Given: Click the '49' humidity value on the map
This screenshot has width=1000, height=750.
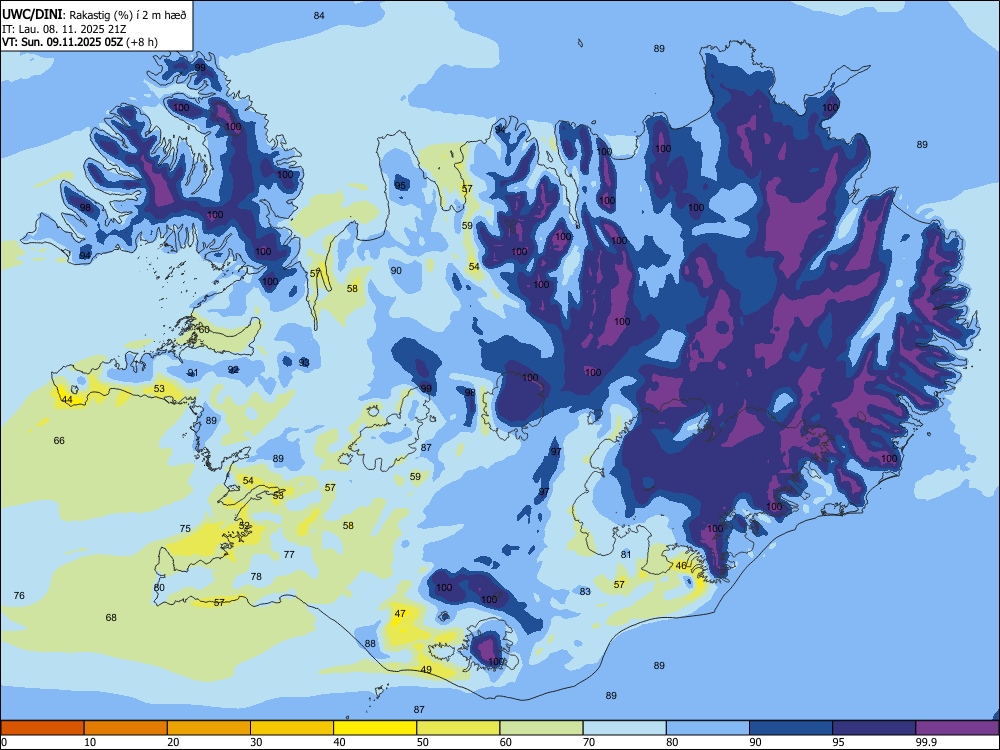Looking at the screenshot, I should 426,669.
